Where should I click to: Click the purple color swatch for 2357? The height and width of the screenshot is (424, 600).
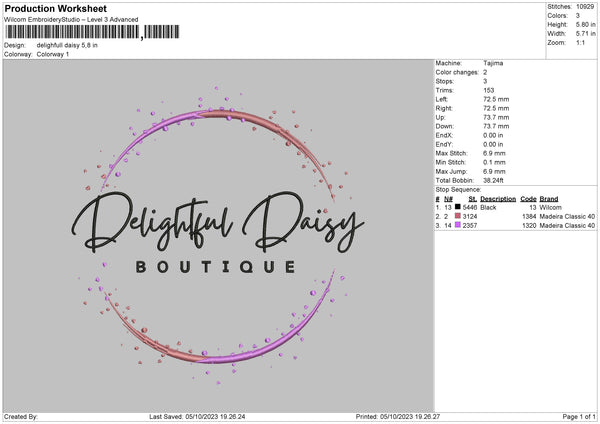click(457, 225)
